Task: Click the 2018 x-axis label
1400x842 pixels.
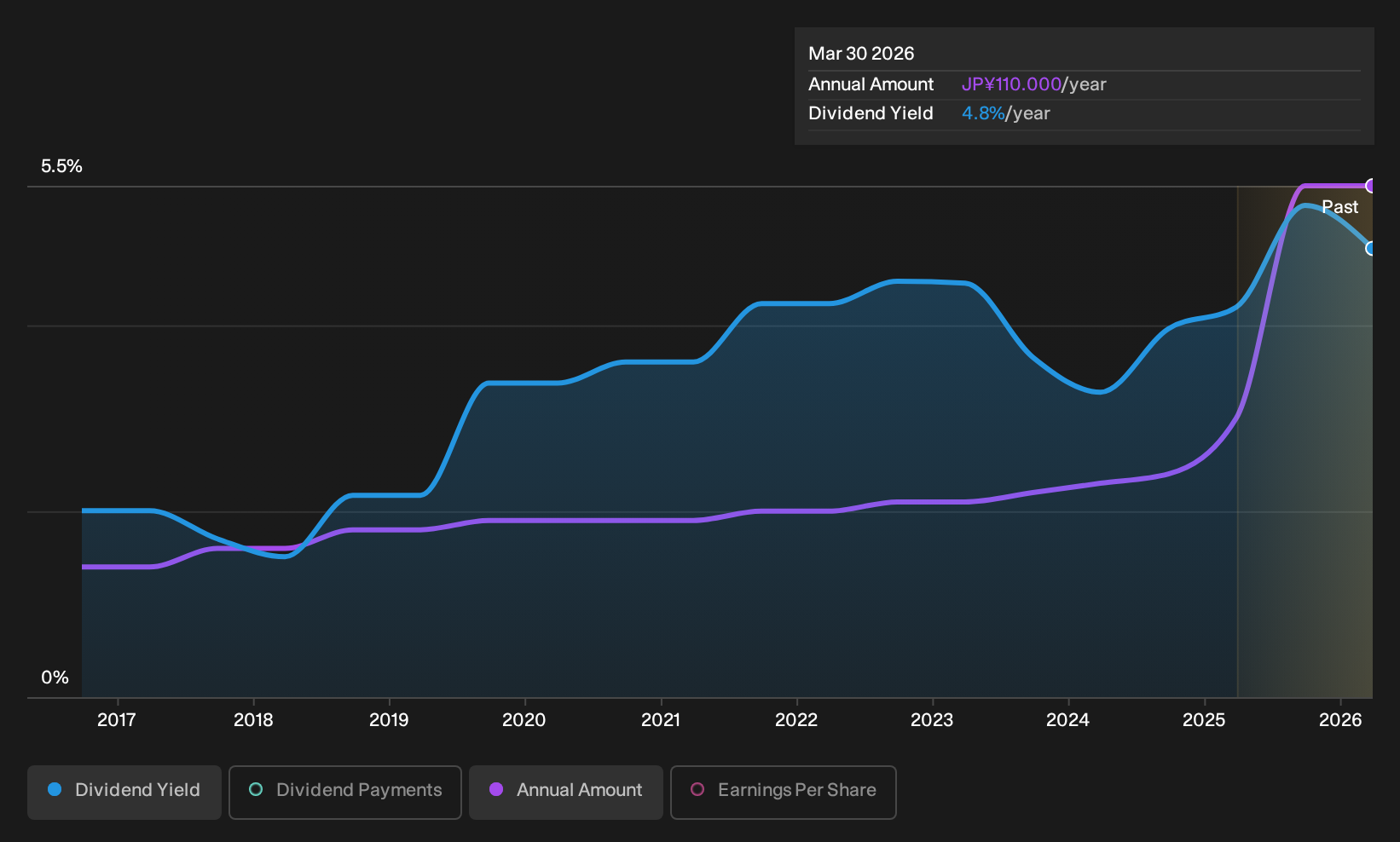Action: [x=253, y=720]
